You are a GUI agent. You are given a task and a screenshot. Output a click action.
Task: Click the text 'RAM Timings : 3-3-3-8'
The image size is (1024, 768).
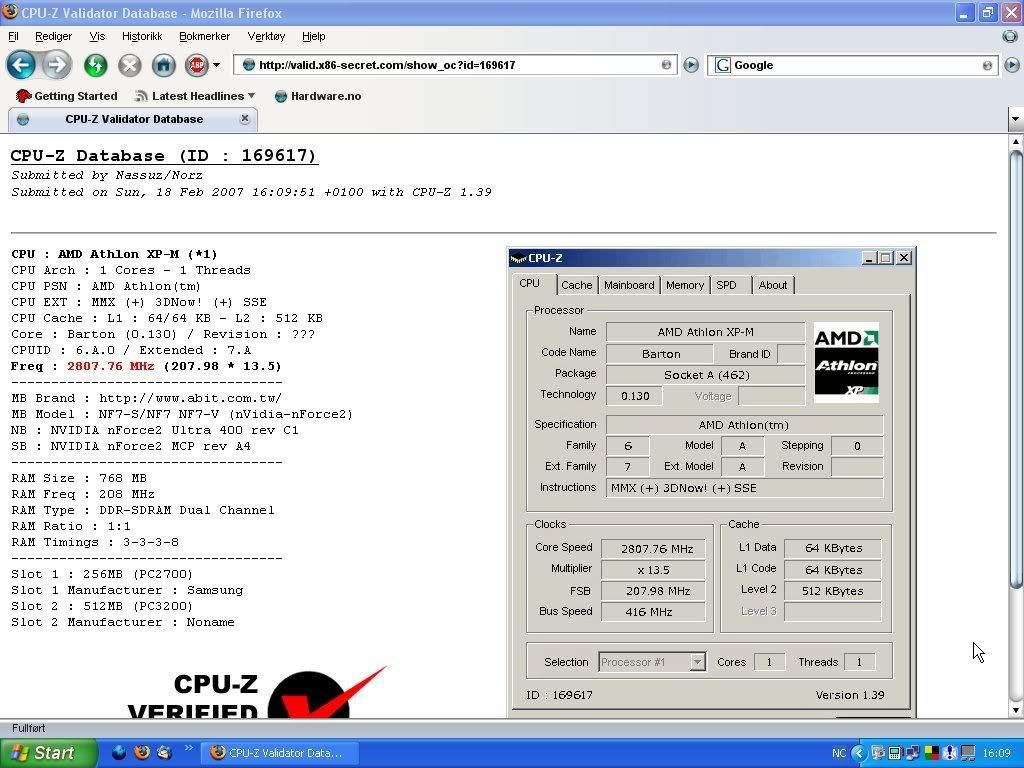click(x=95, y=542)
